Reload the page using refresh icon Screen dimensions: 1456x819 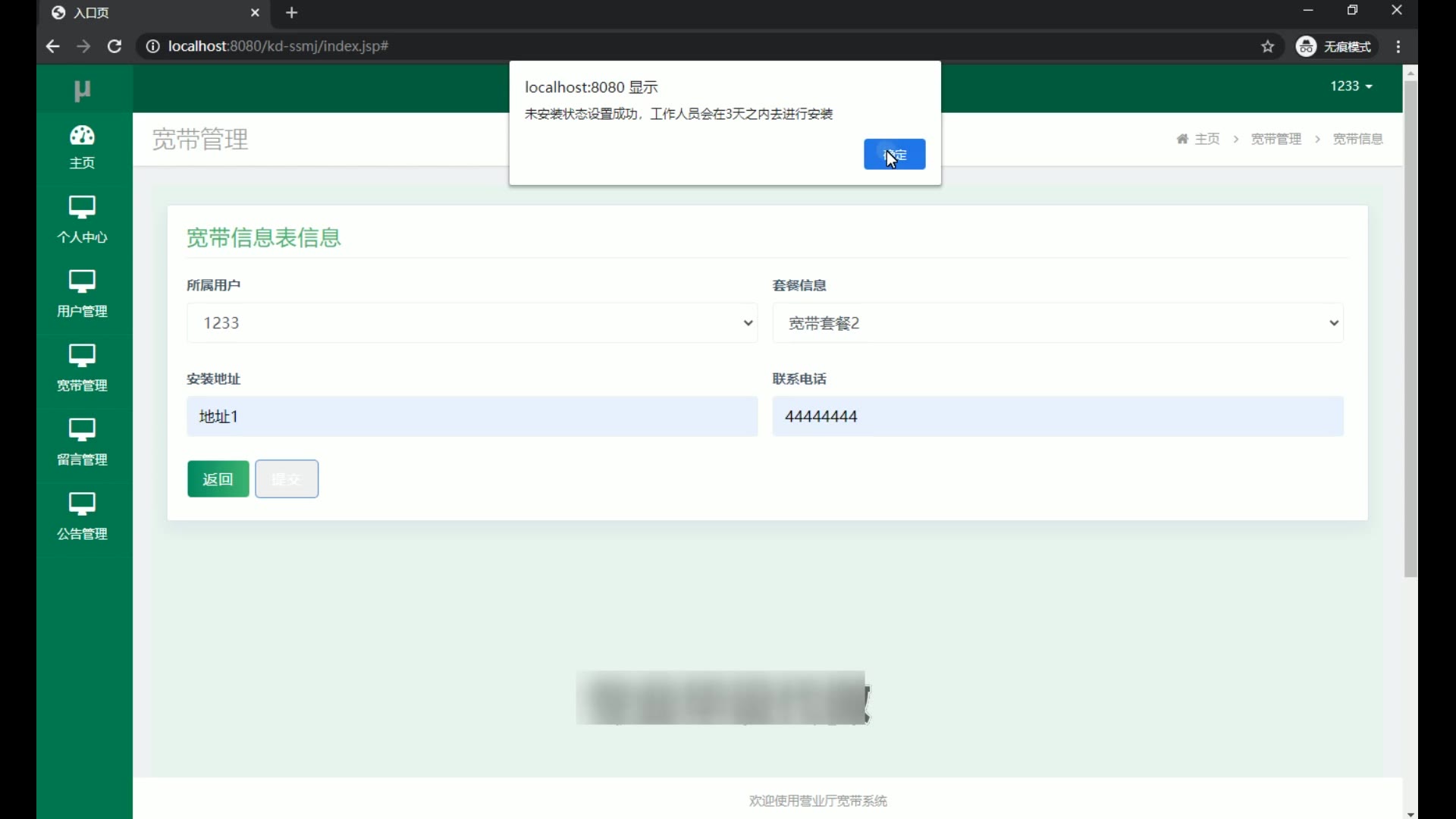click(115, 46)
